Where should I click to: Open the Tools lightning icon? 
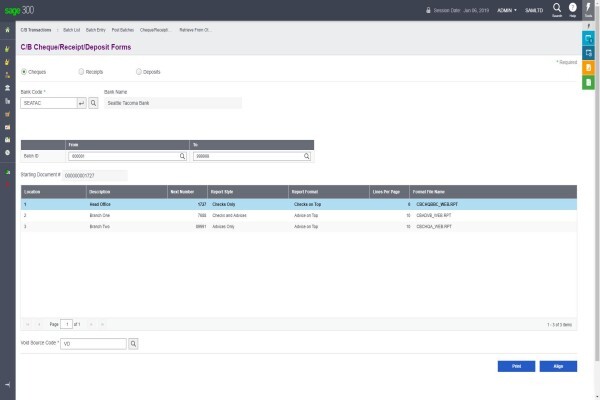click(589, 10)
